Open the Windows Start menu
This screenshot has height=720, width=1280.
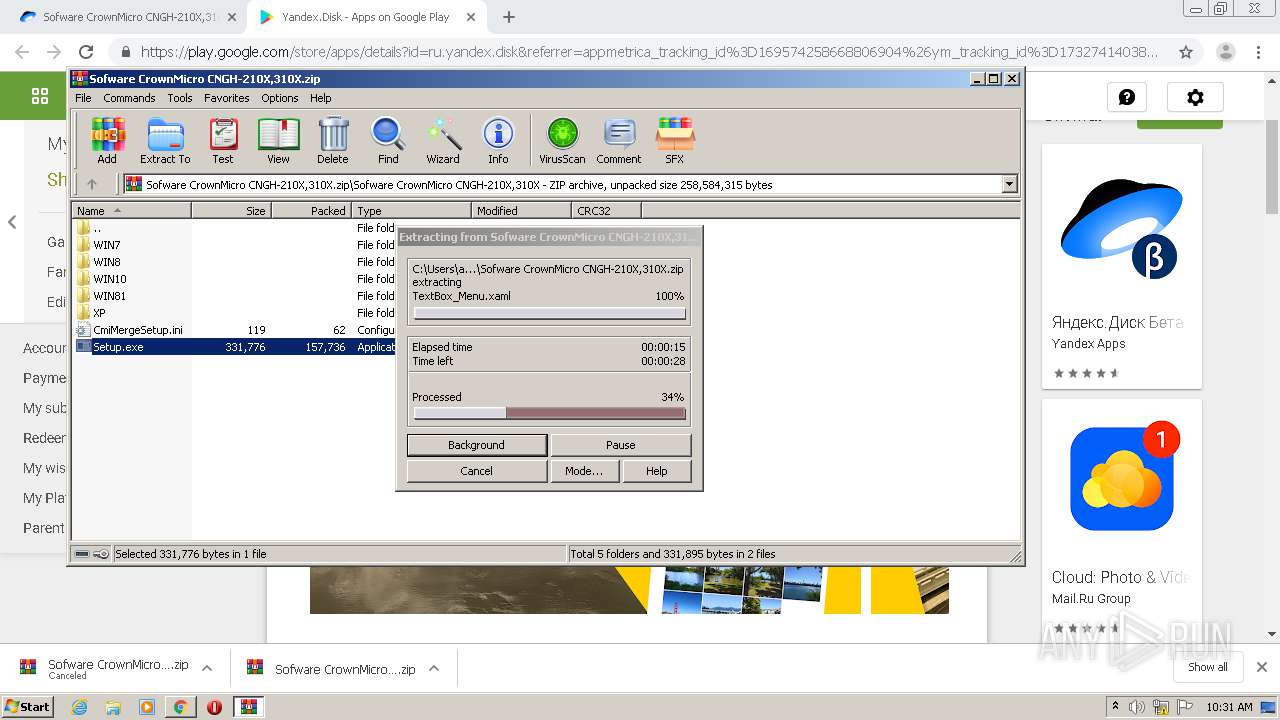tap(27, 706)
